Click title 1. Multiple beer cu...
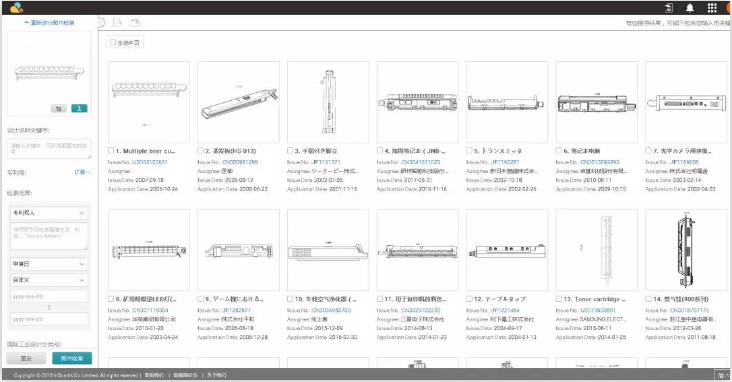The image size is (732, 382). coord(145,151)
